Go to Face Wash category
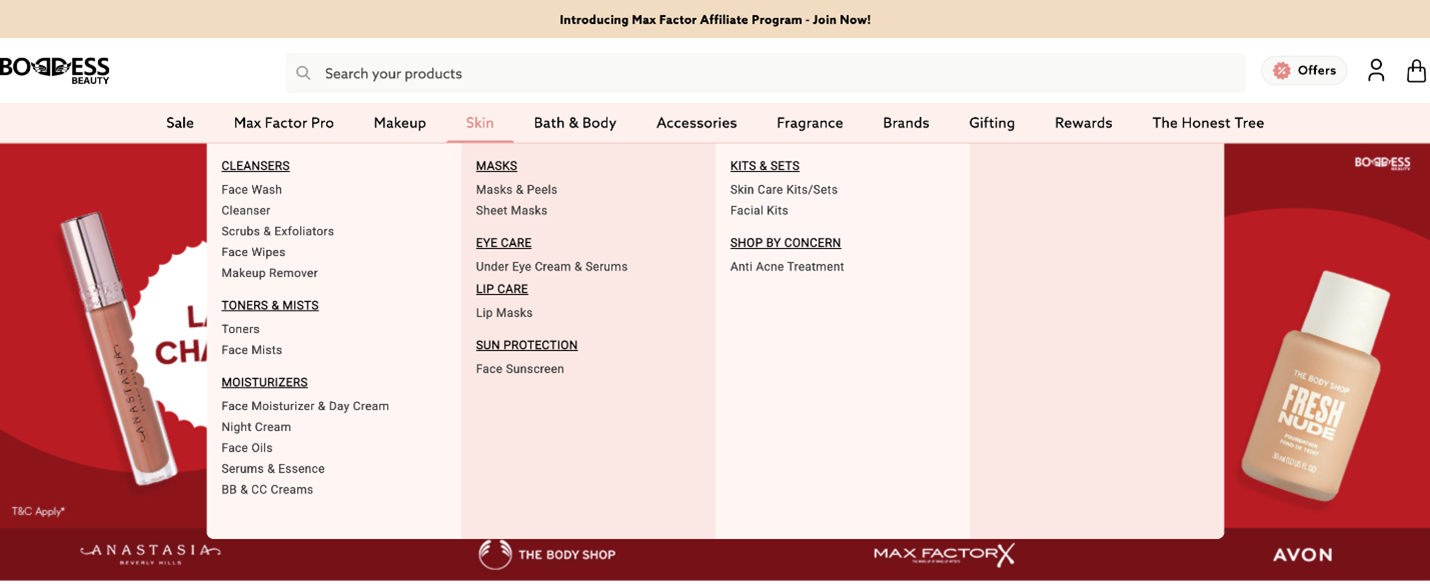Viewport: 1430px width, 584px height. (x=251, y=190)
